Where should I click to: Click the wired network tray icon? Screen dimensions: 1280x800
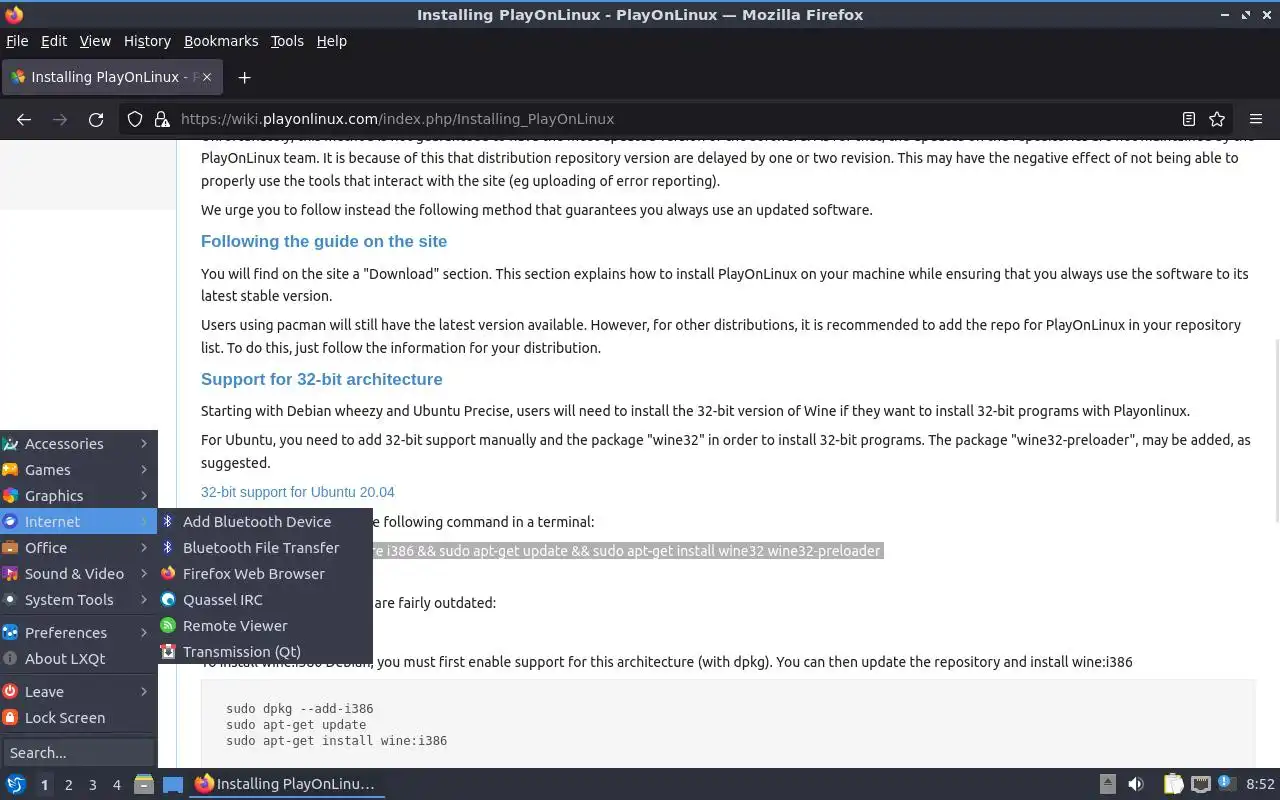coord(1200,784)
